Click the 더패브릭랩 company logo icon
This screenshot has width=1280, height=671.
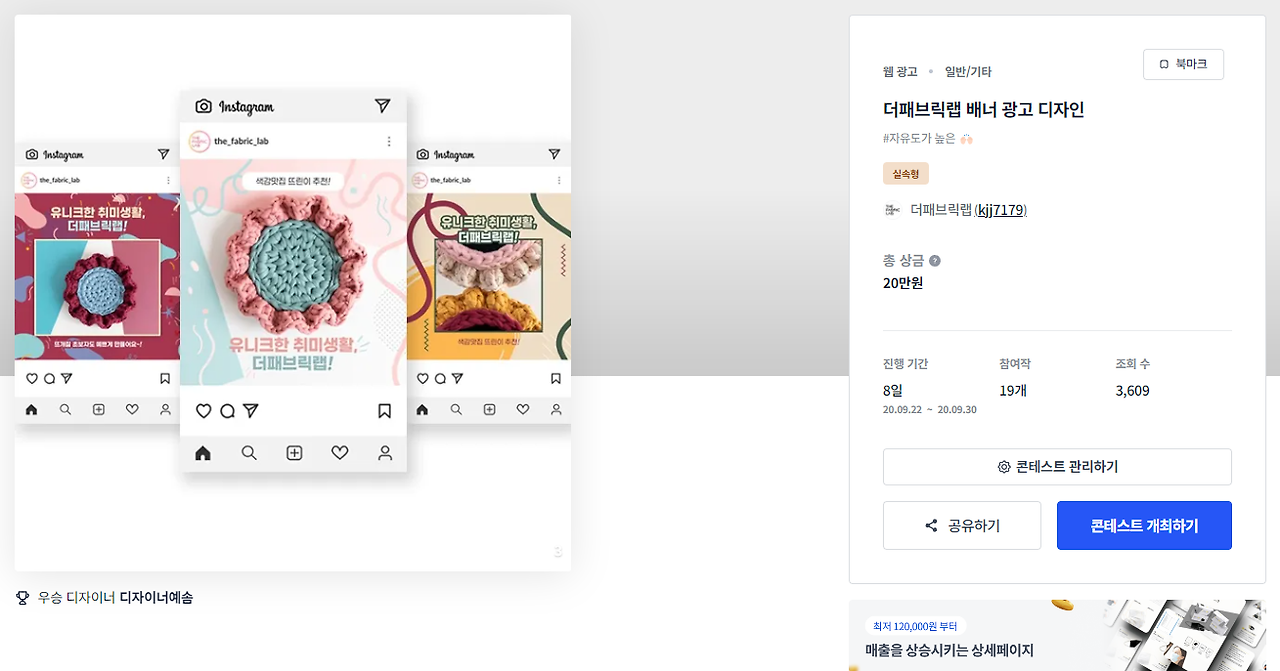[893, 210]
